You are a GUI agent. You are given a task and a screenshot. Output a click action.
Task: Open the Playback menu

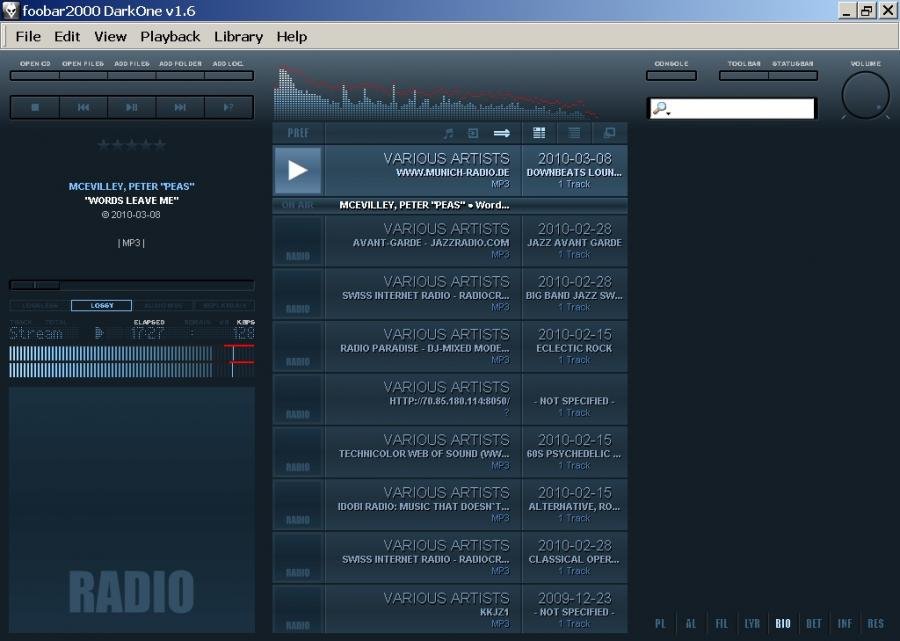pos(170,37)
